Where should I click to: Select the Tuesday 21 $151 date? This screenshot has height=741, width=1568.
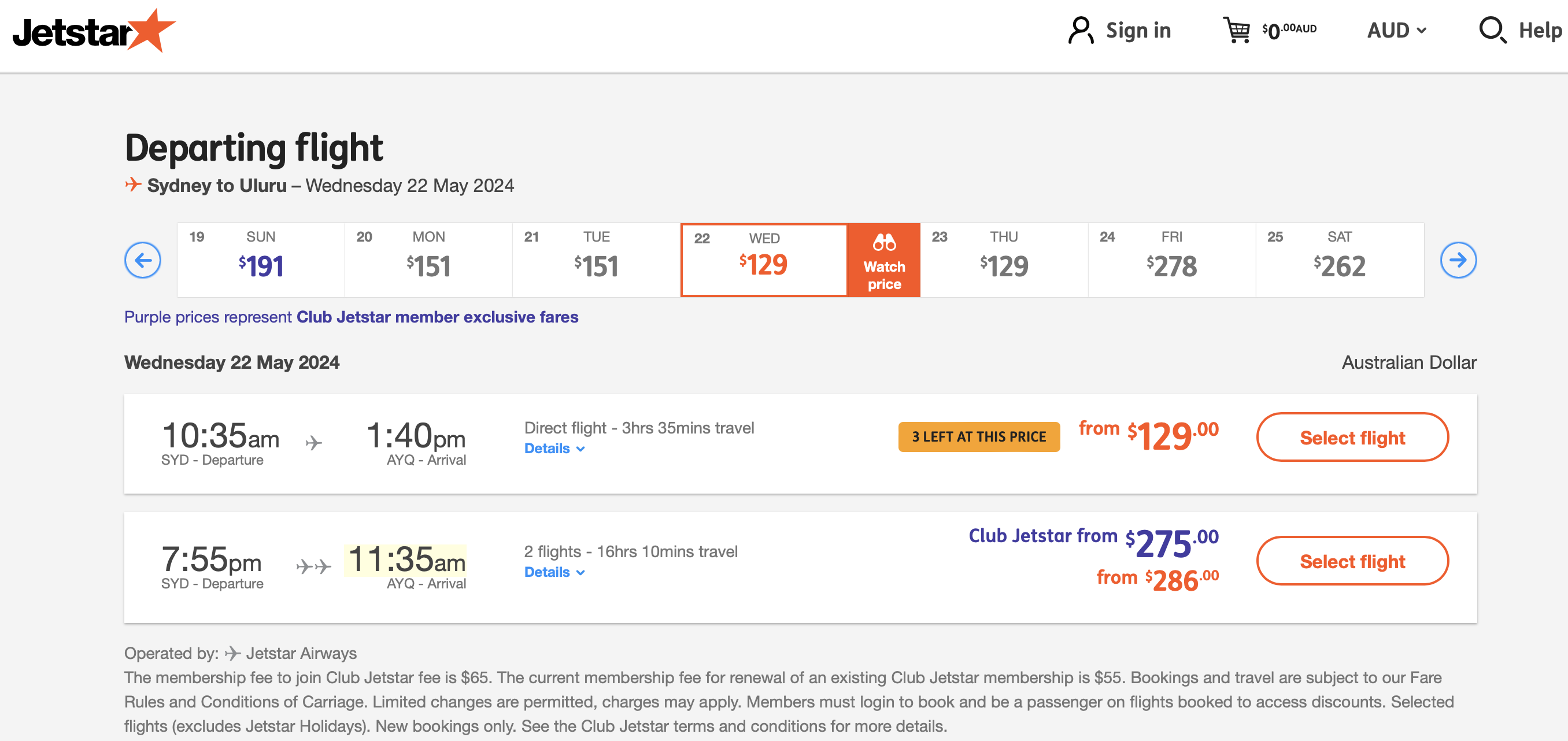click(596, 260)
